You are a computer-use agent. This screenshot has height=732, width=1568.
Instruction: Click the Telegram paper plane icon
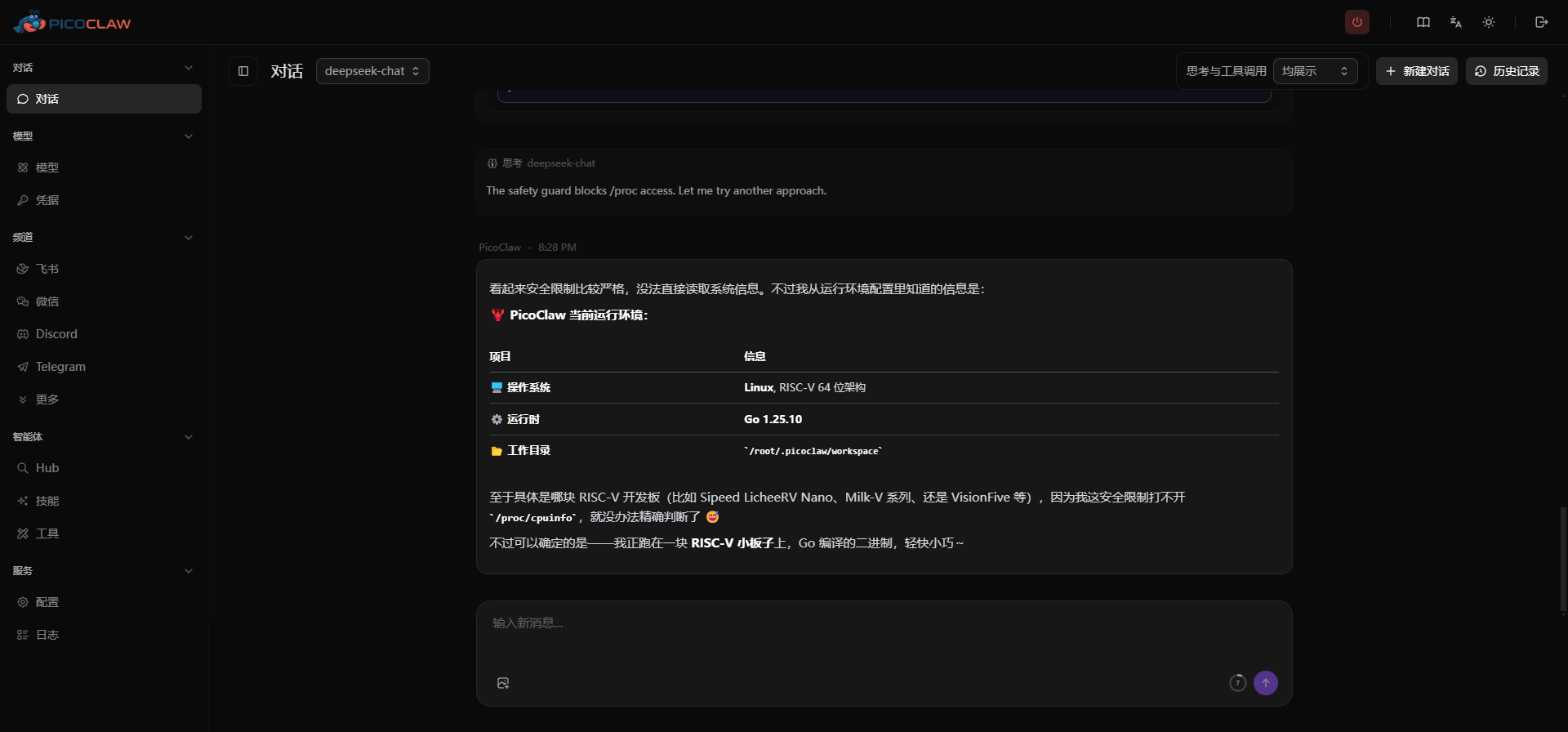23,367
